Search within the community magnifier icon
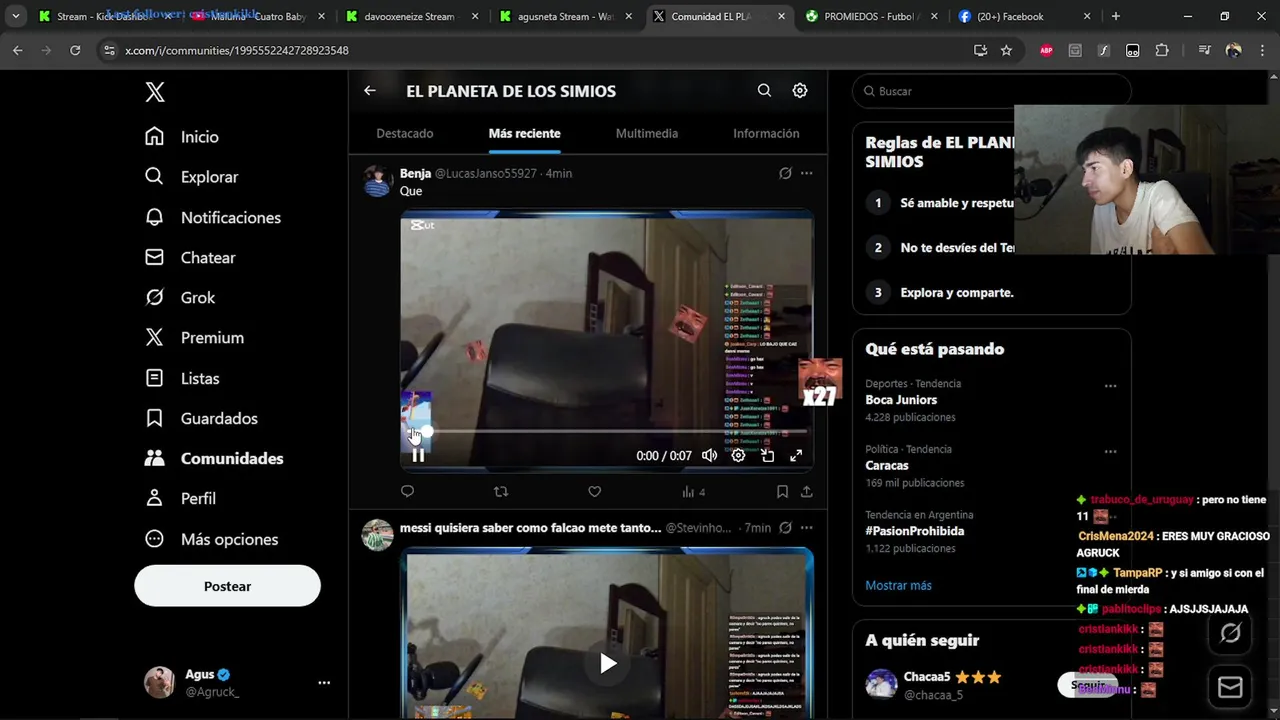 pyautogui.click(x=764, y=90)
